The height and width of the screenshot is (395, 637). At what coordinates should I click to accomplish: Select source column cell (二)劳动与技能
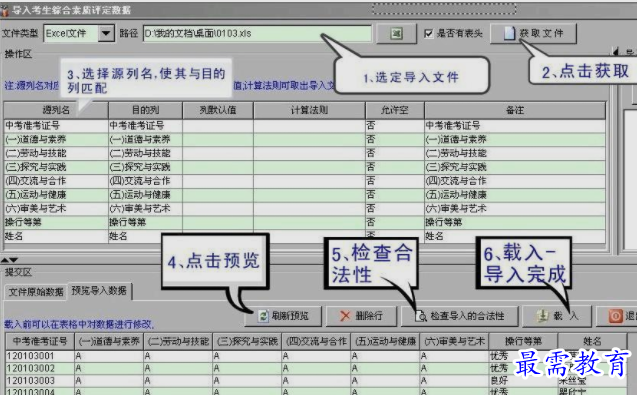pyautogui.click(x=56, y=153)
